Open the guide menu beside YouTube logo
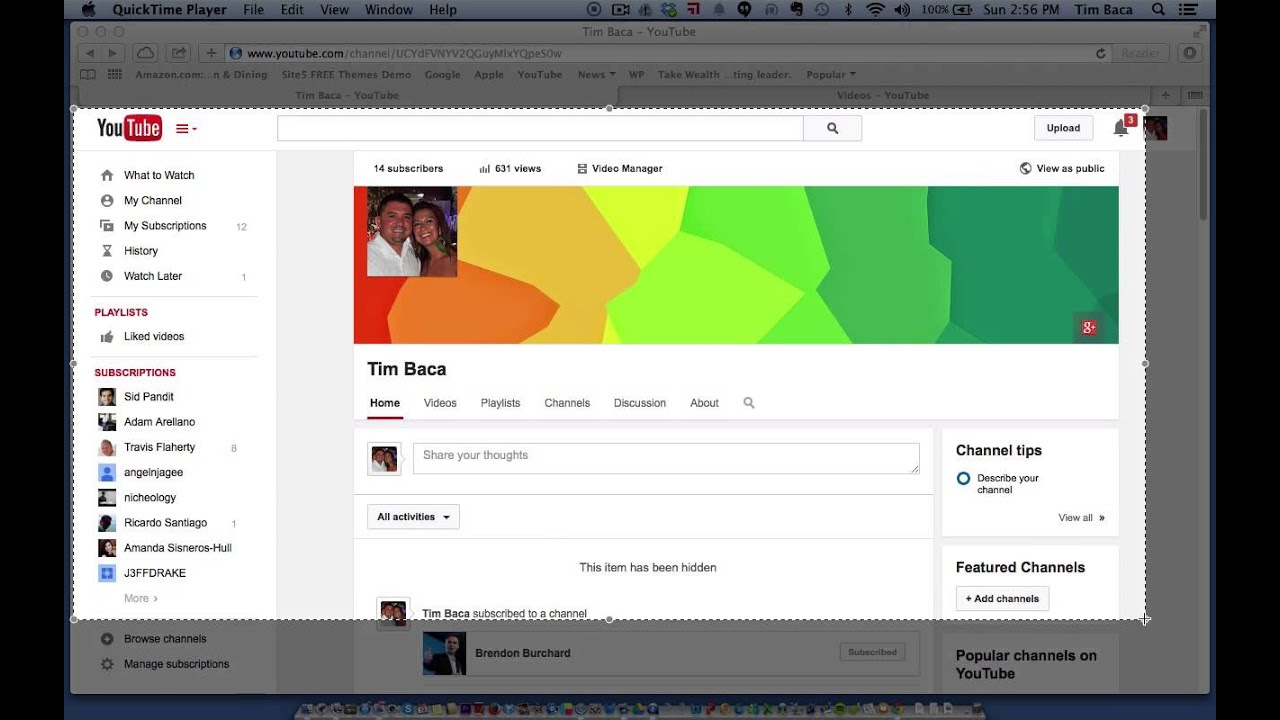This screenshot has height=720, width=1280. point(186,128)
